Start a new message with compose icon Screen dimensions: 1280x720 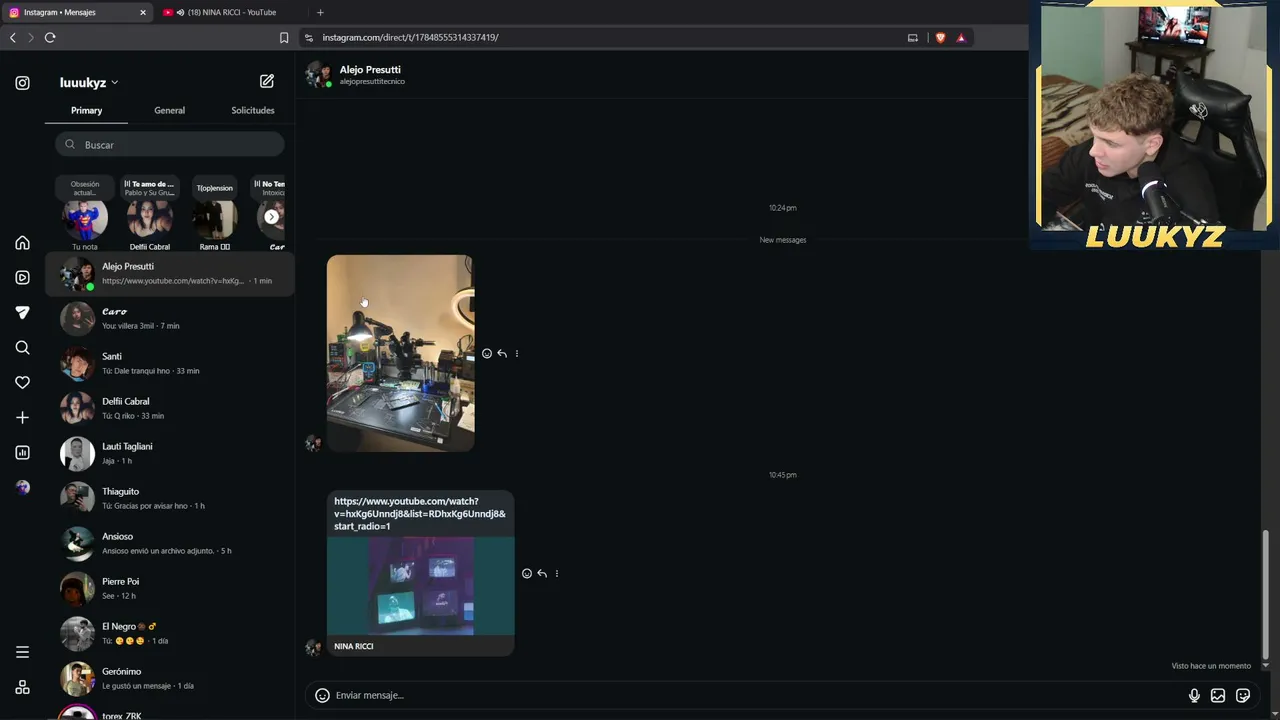267,82
